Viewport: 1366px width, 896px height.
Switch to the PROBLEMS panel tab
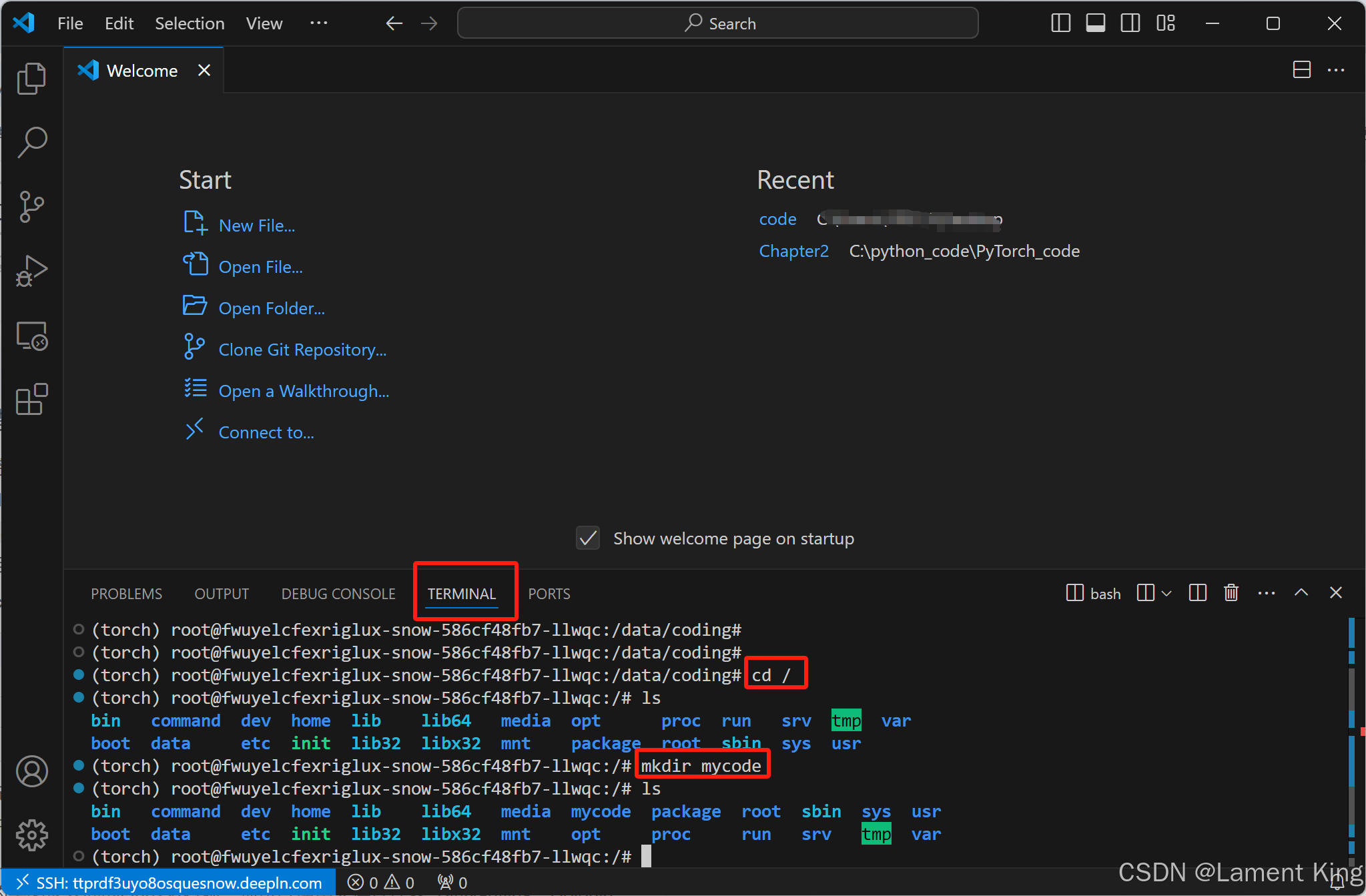pyautogui.click(x=126, y=594)
